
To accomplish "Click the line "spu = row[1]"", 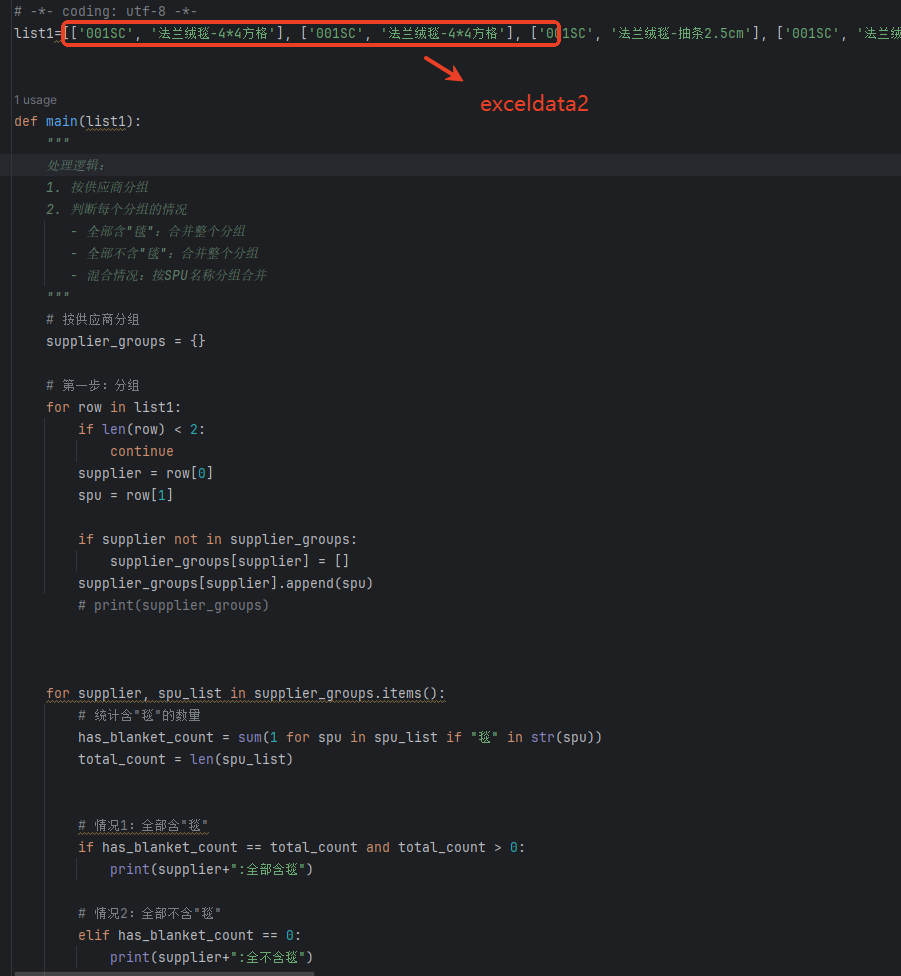I will click(x=126, y=495).
